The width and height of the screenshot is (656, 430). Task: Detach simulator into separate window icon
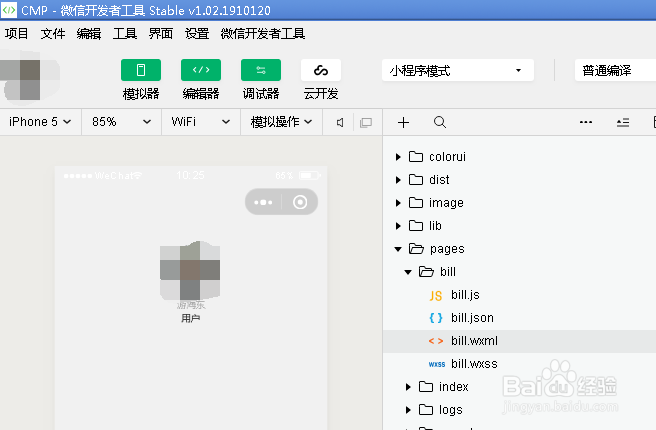tap(366, 122)
